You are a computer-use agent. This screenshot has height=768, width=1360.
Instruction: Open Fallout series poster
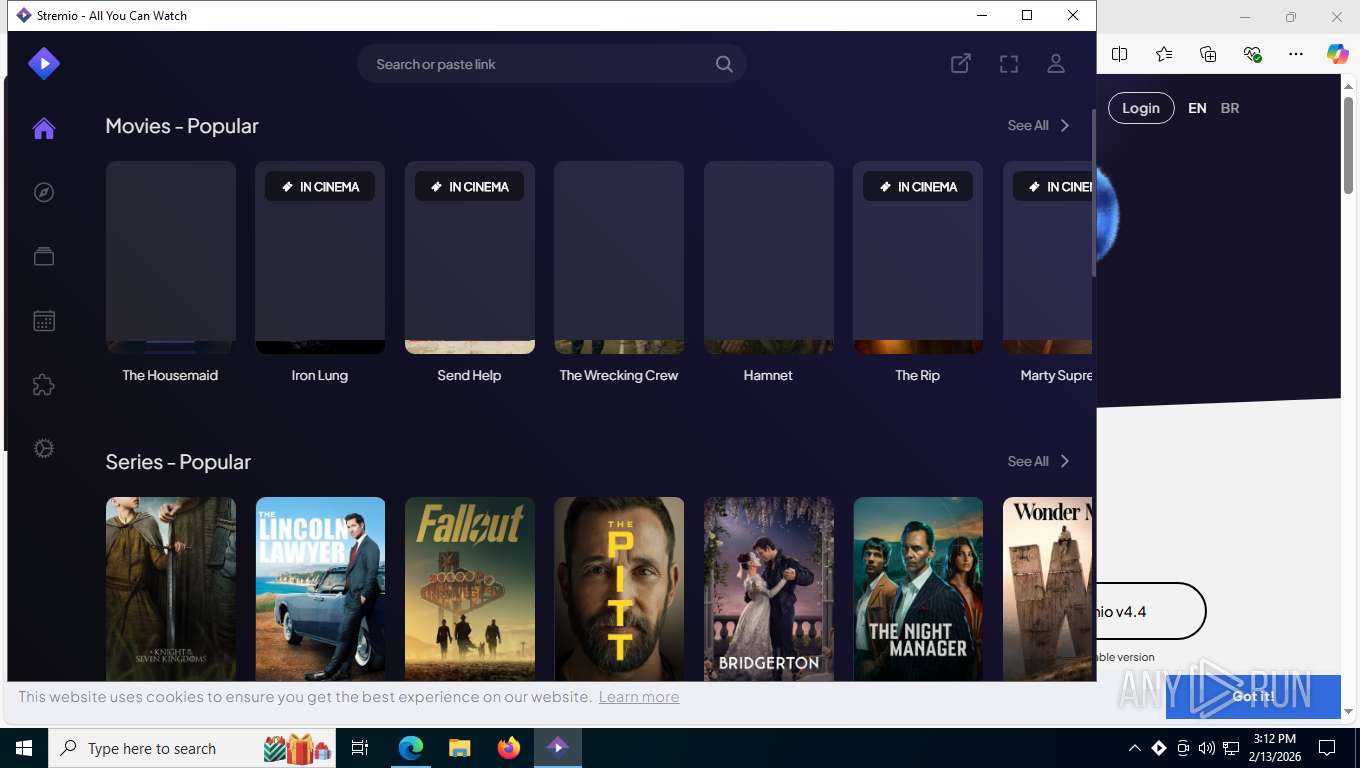point(470,589)
